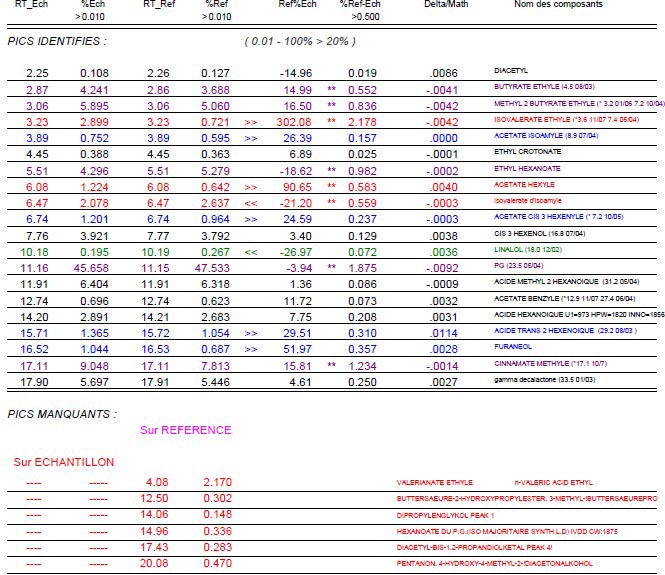Click the RT_Ref column header
665x575 pixels.
159,4
